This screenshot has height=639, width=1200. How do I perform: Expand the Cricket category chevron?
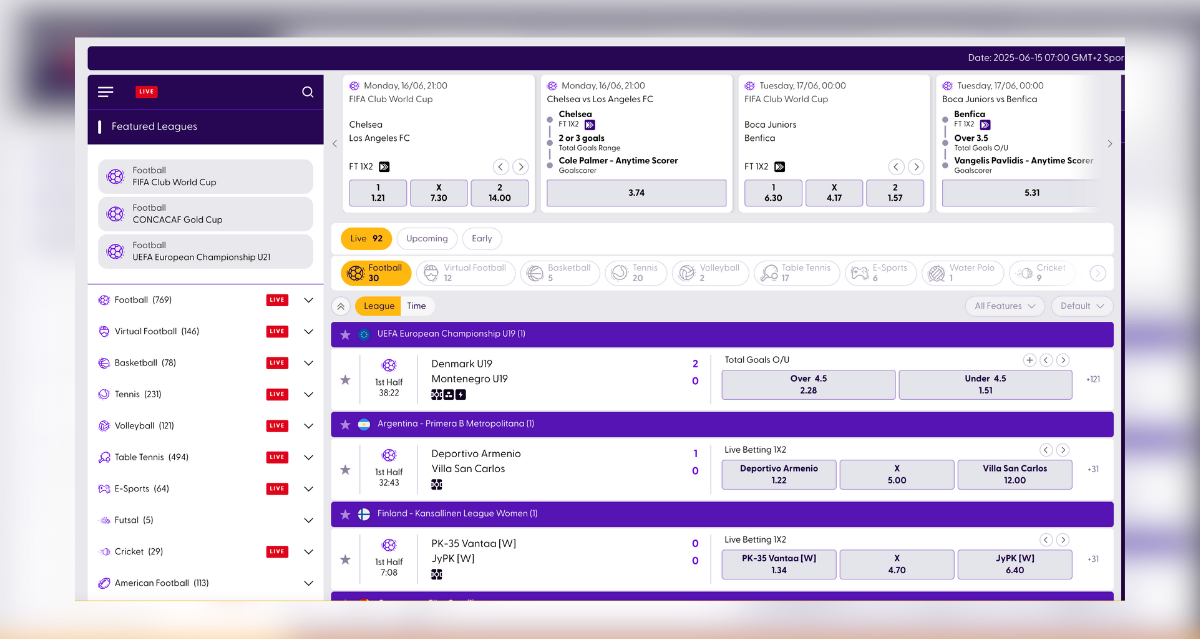[x=308, y=552]
